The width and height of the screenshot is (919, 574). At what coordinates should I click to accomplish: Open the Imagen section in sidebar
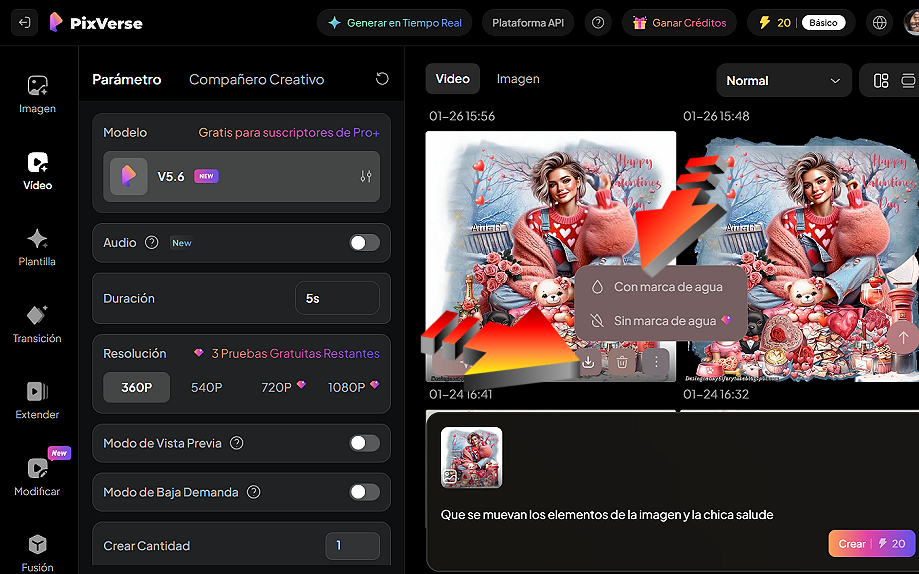pos(37,93)
